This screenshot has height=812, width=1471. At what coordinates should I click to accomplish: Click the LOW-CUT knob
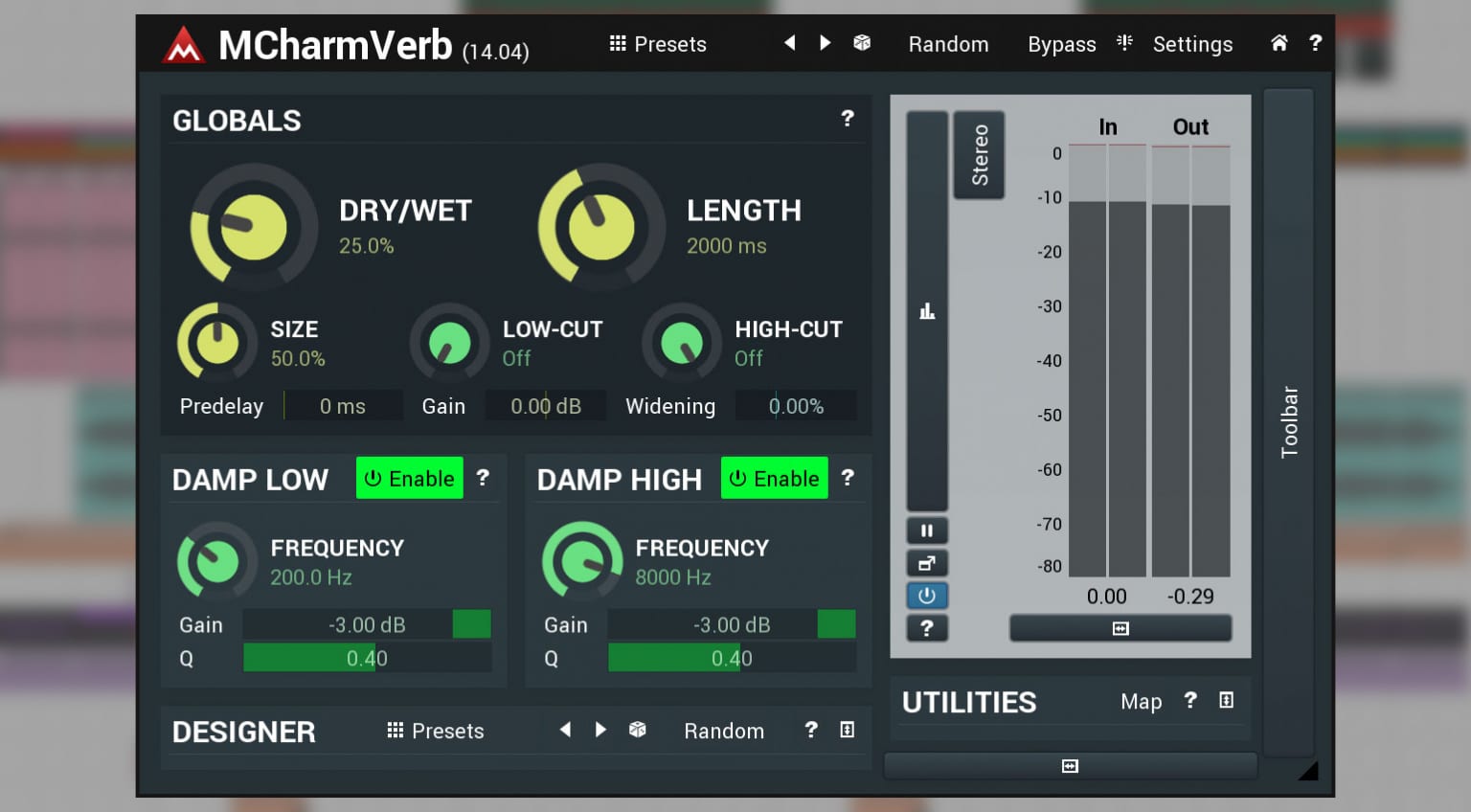point(449,342)
